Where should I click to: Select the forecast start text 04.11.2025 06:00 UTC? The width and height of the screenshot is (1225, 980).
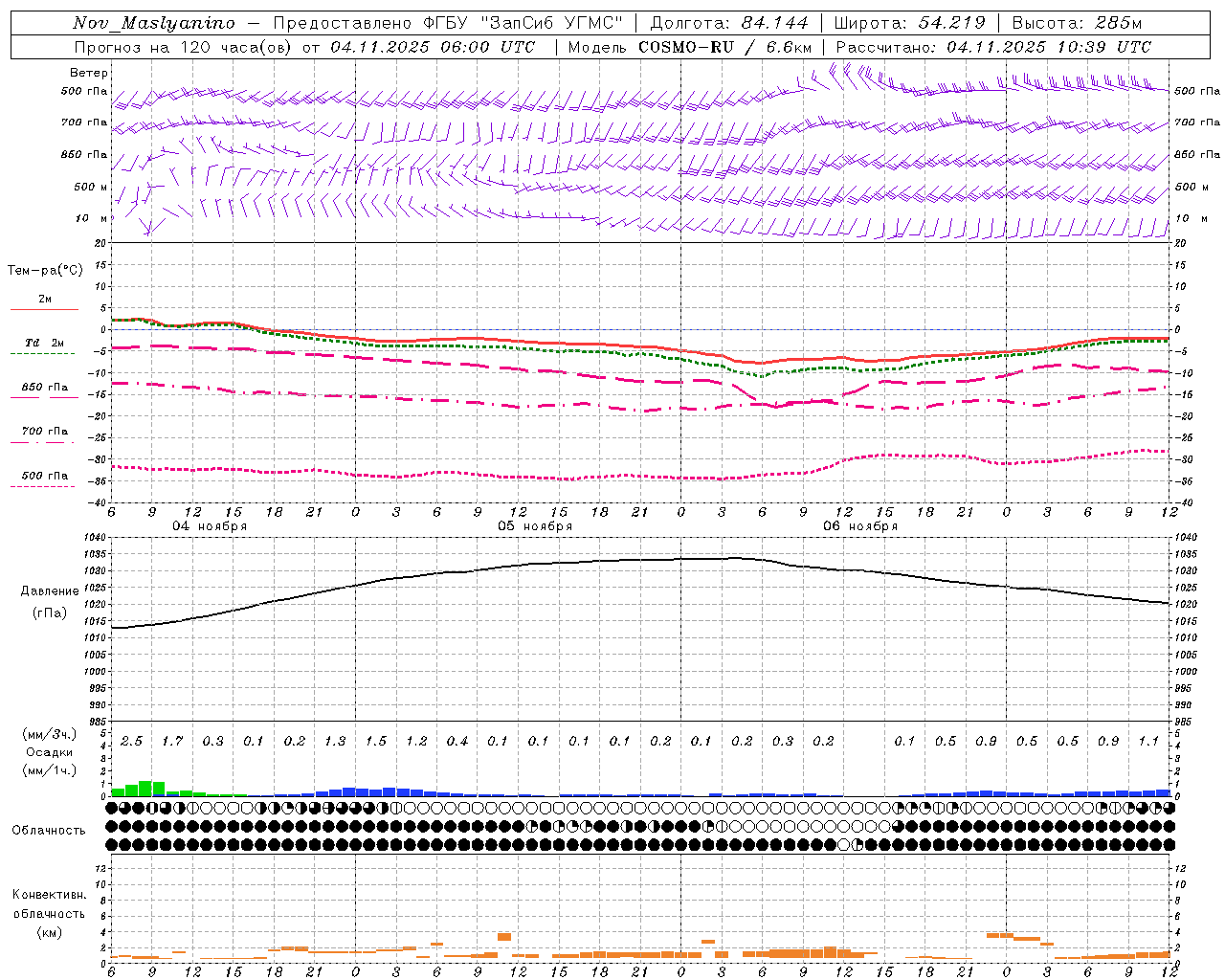(433, 47)
